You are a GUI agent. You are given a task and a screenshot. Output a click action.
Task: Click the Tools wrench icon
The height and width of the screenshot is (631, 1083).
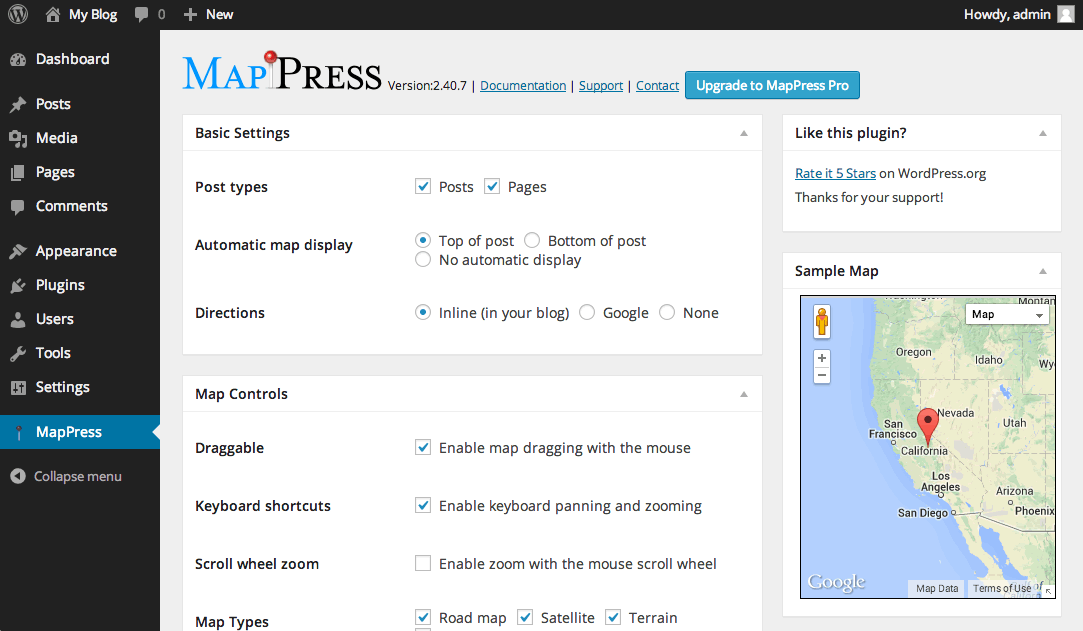pyautogui.click(x=18, y=353)
